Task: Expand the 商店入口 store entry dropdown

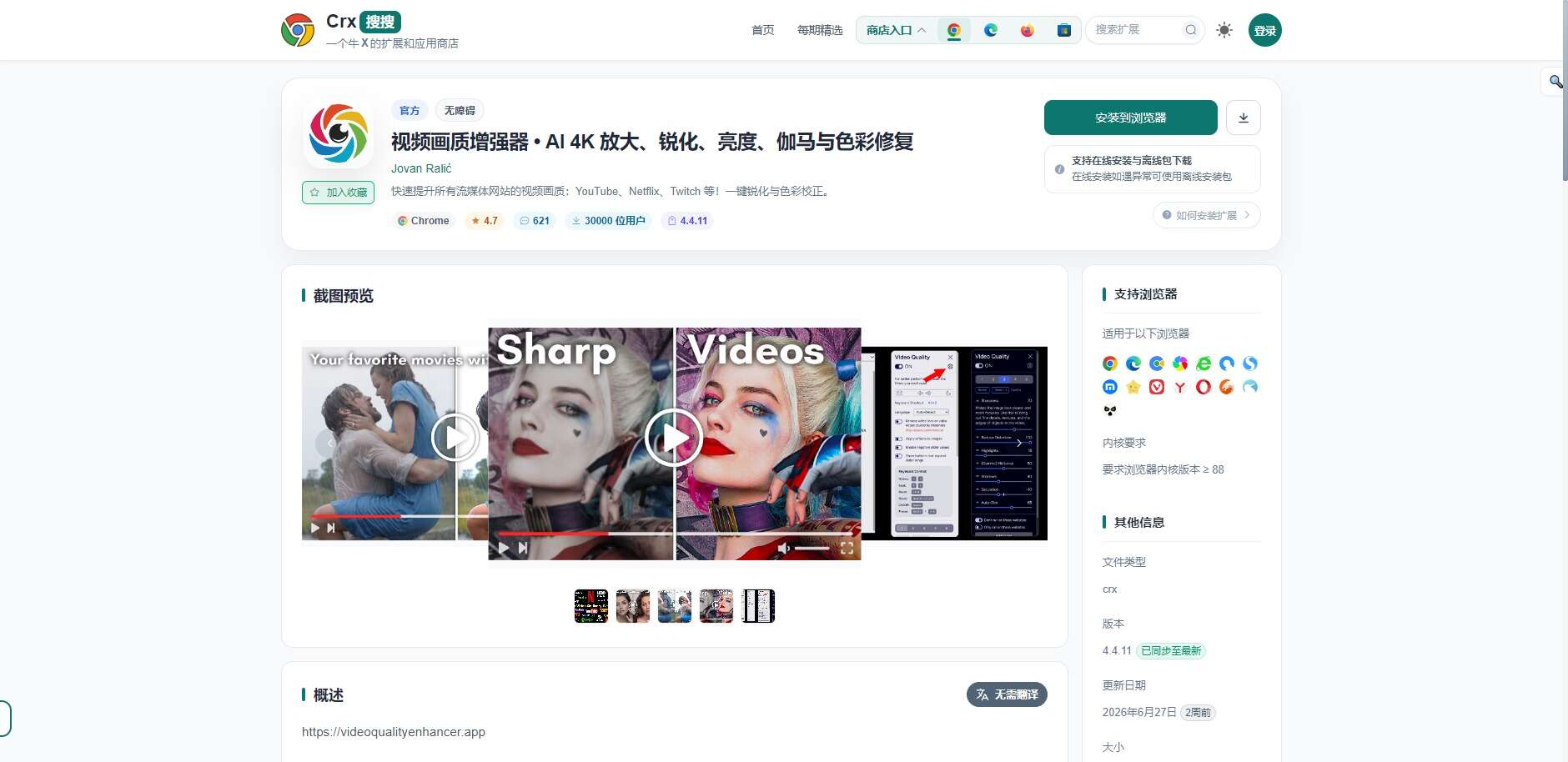Action: click(x=897, y=30)
